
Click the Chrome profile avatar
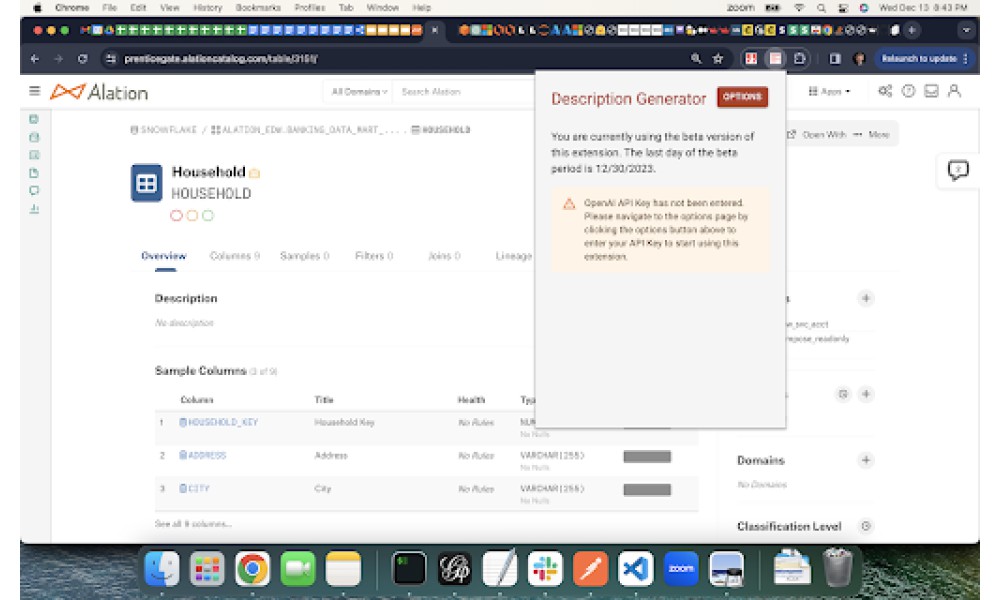(859, 59)
